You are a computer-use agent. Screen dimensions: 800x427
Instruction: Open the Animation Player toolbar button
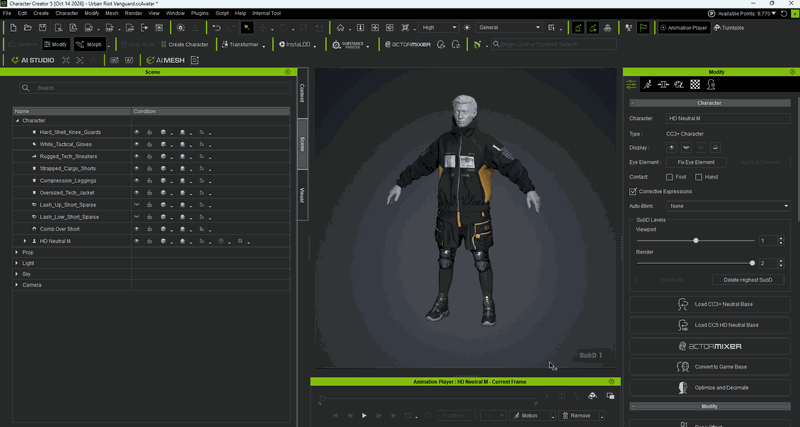pyautogui.click(x=684, y=28)
